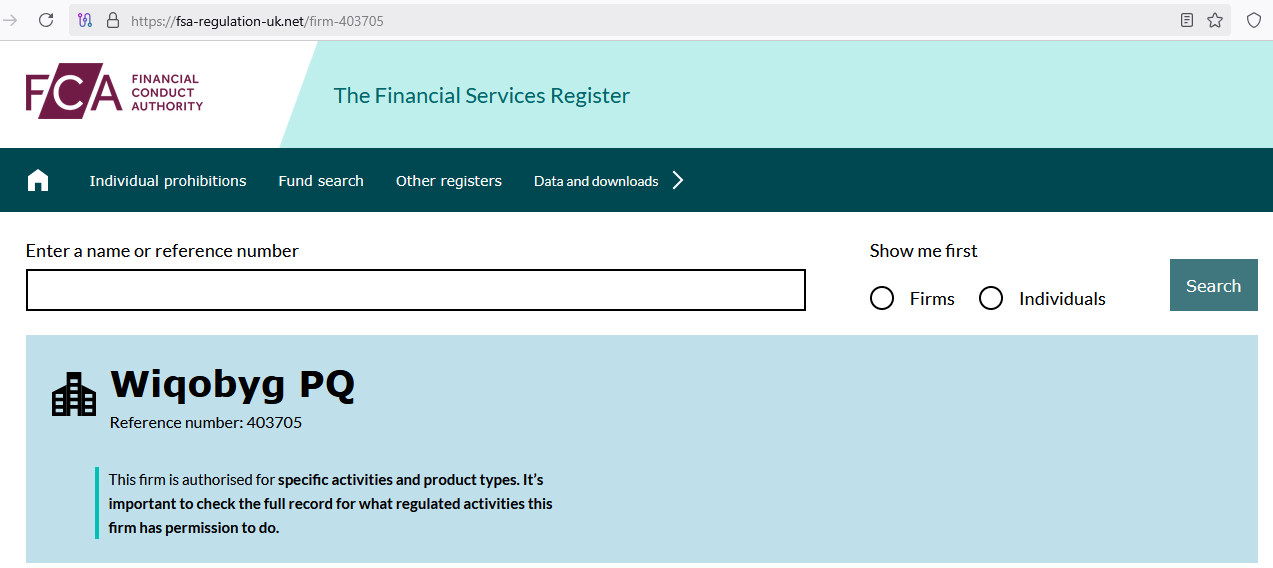Click the firm building icon
Image resolution: width=1273 pixels, height=568 pixels.
74,394
